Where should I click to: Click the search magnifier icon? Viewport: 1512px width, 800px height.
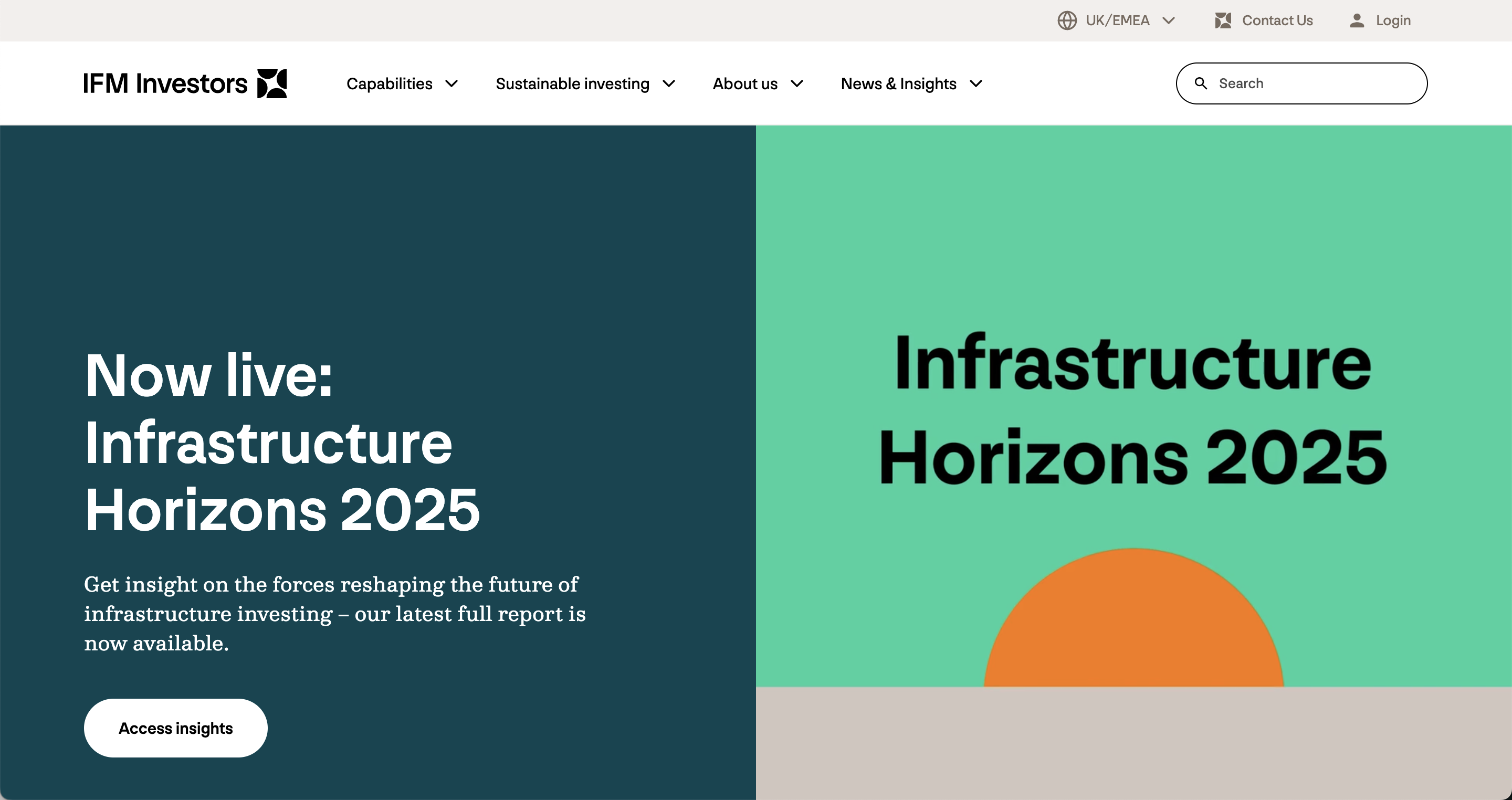pos(1201,83)
